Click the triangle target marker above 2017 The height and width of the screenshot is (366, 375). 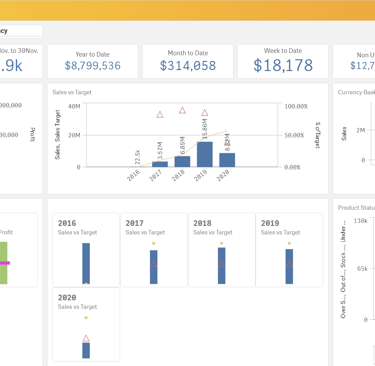point(160,115)
